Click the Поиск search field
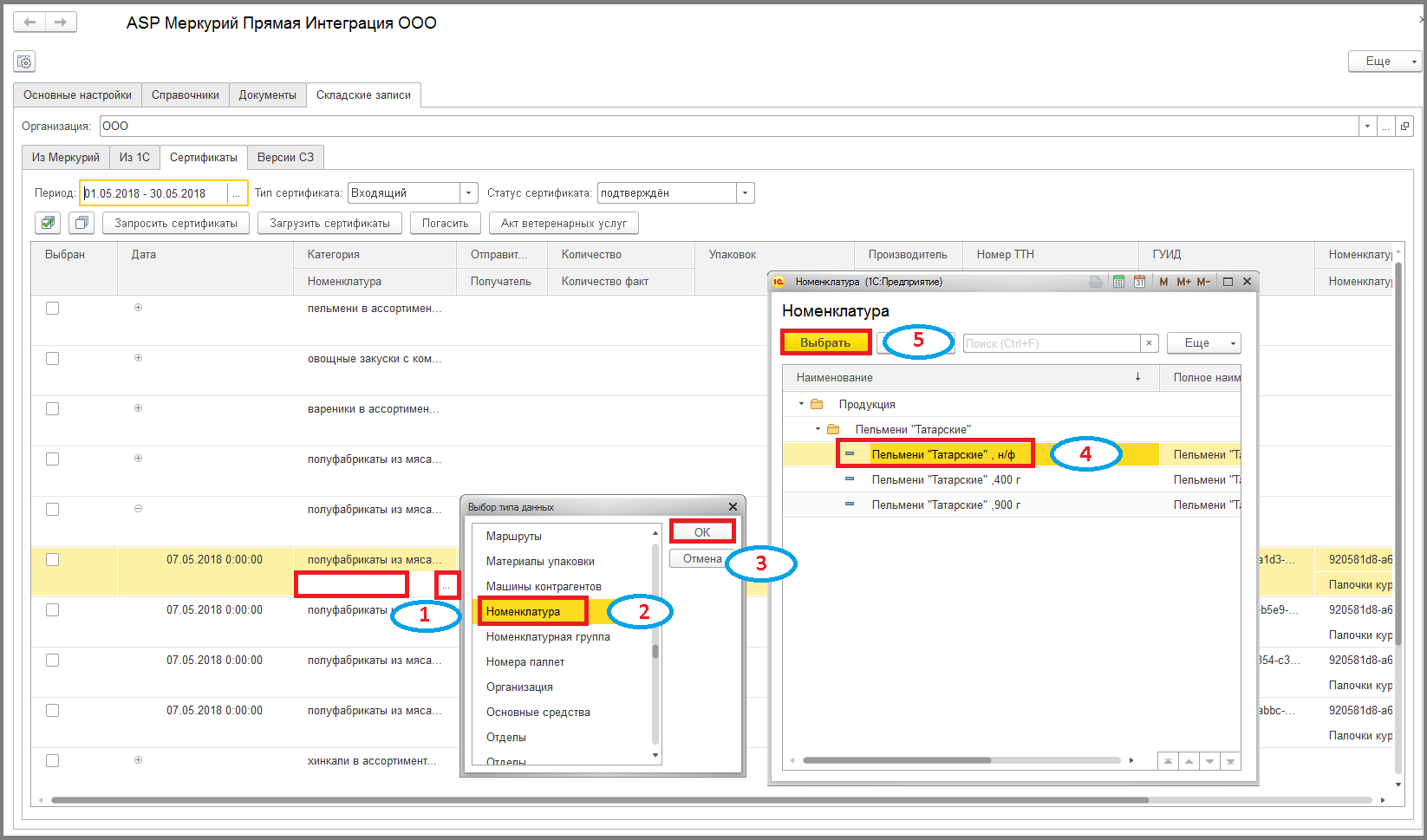 point(1052,343)
